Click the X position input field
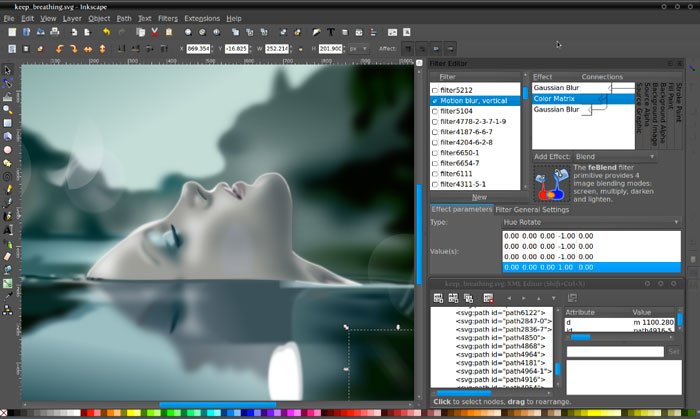The image size is (700, 419). pyautogui.click(x=198, y=49)
